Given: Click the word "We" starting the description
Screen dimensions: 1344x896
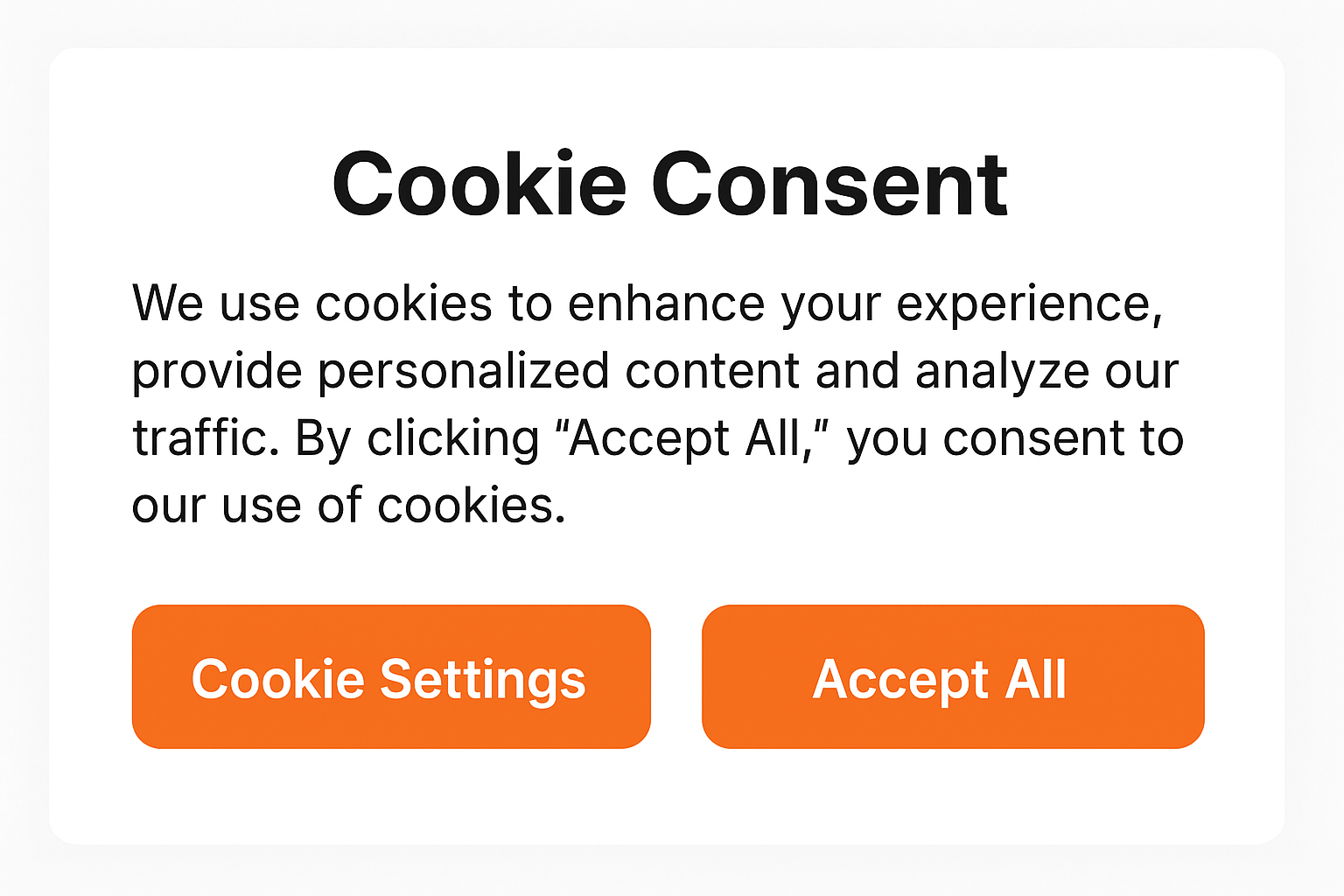Looking at the screenshot, I should pos(167,304).
